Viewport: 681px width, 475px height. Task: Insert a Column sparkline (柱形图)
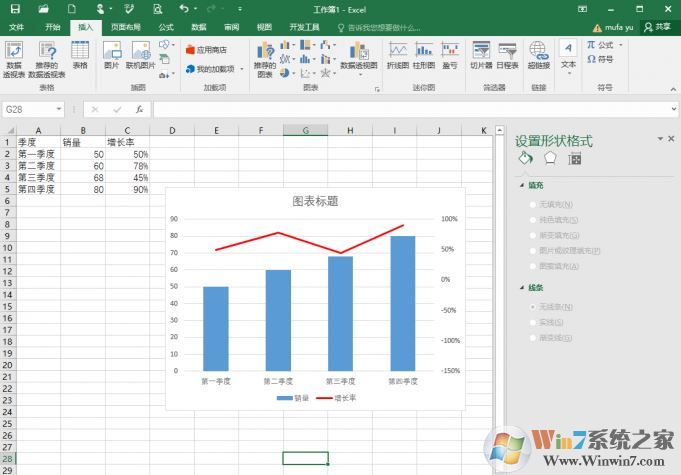click(x=424, y=55)
